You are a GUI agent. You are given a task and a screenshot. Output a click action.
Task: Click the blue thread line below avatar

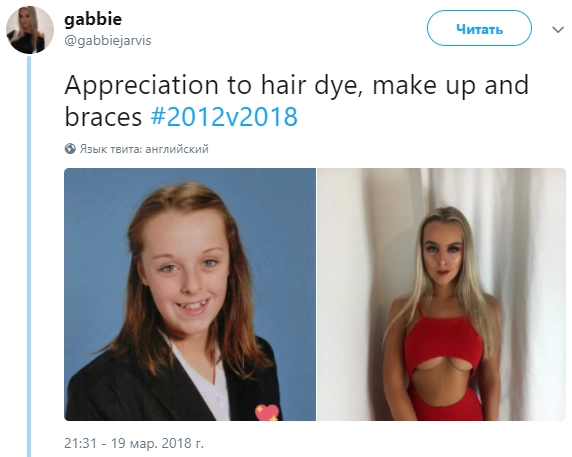tap(29, 256)
